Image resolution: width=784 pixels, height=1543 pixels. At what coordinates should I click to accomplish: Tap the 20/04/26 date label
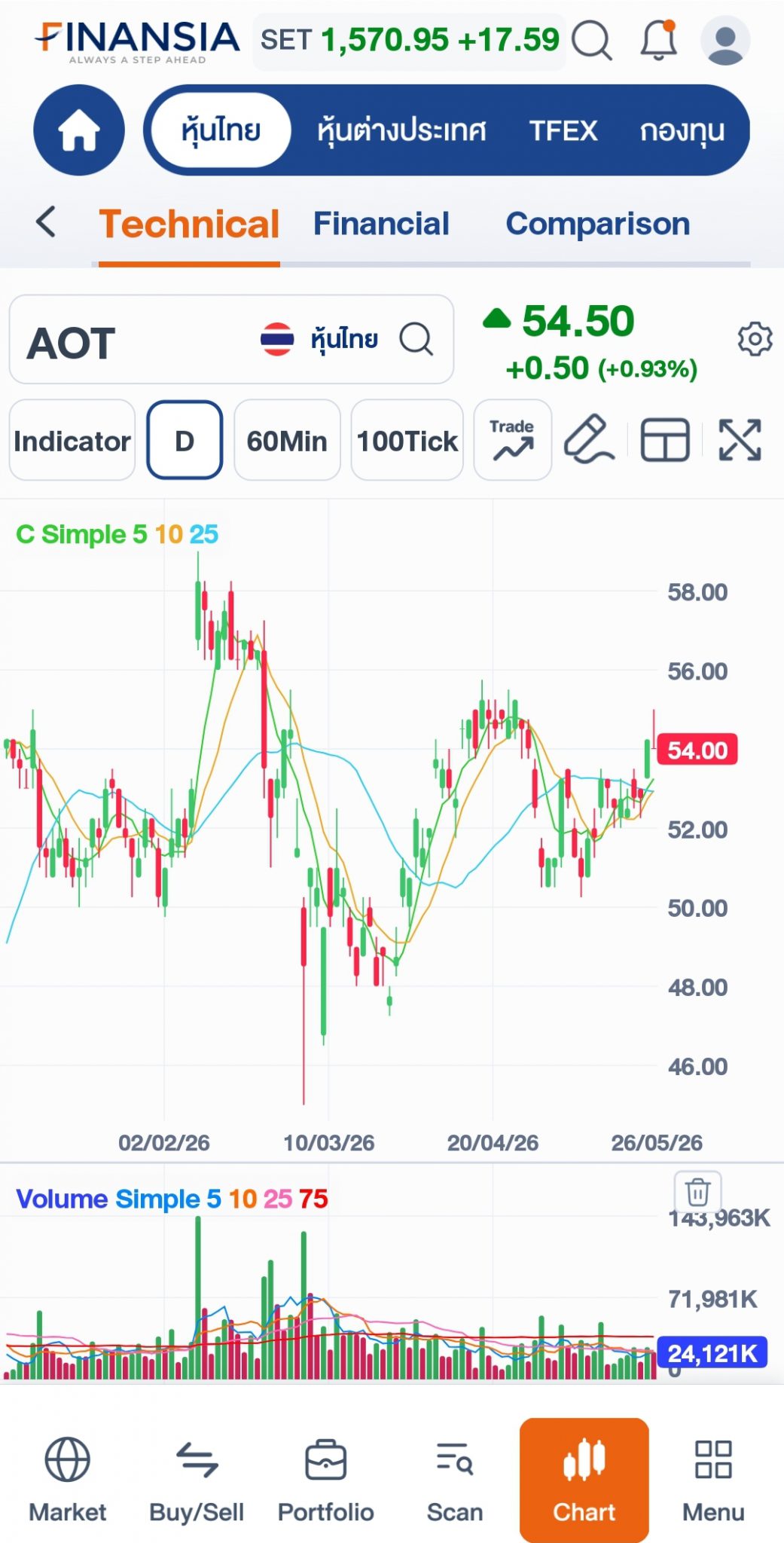[493, 1143]
